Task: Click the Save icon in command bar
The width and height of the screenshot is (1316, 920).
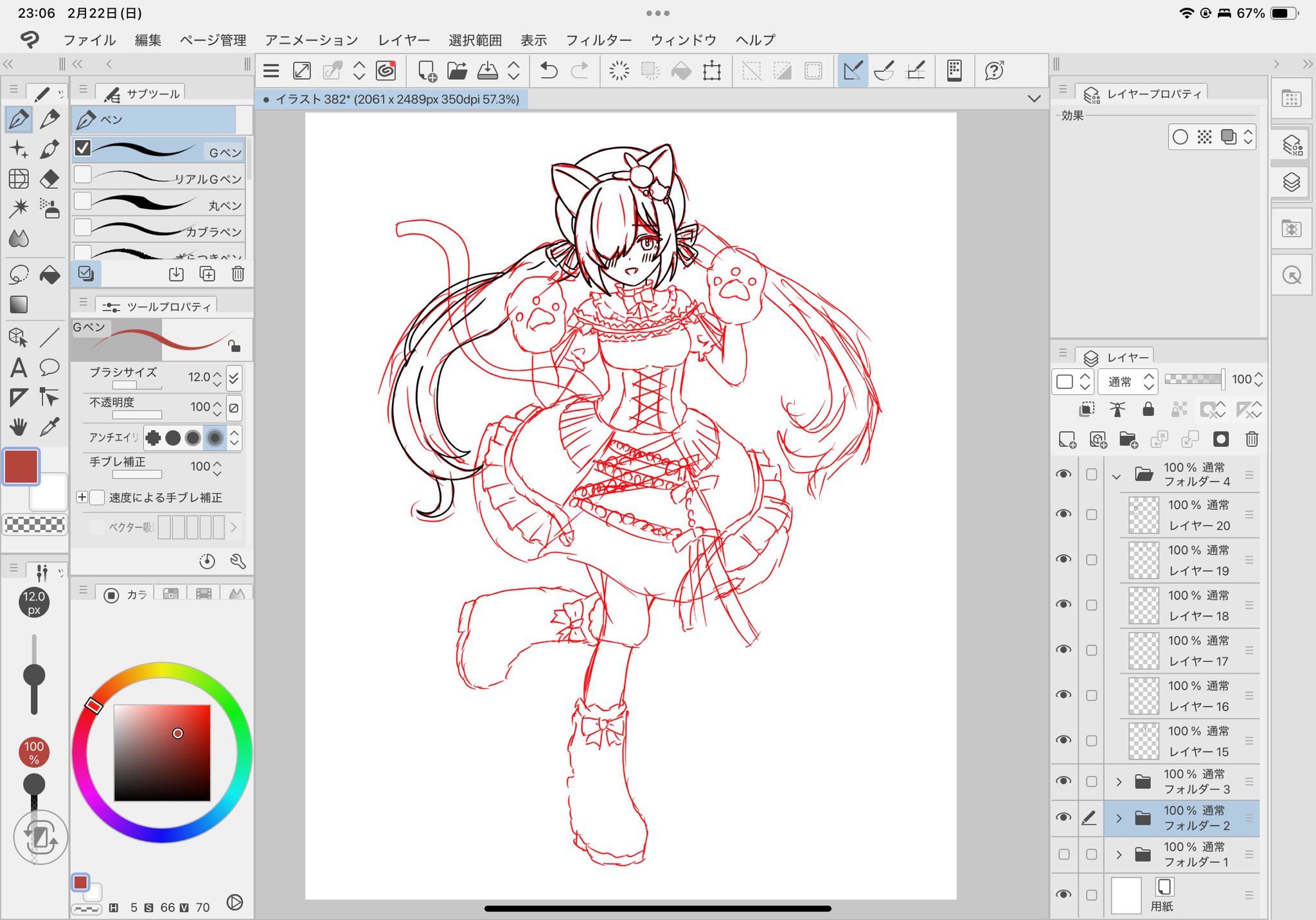Action: click(x=487, y=71)
